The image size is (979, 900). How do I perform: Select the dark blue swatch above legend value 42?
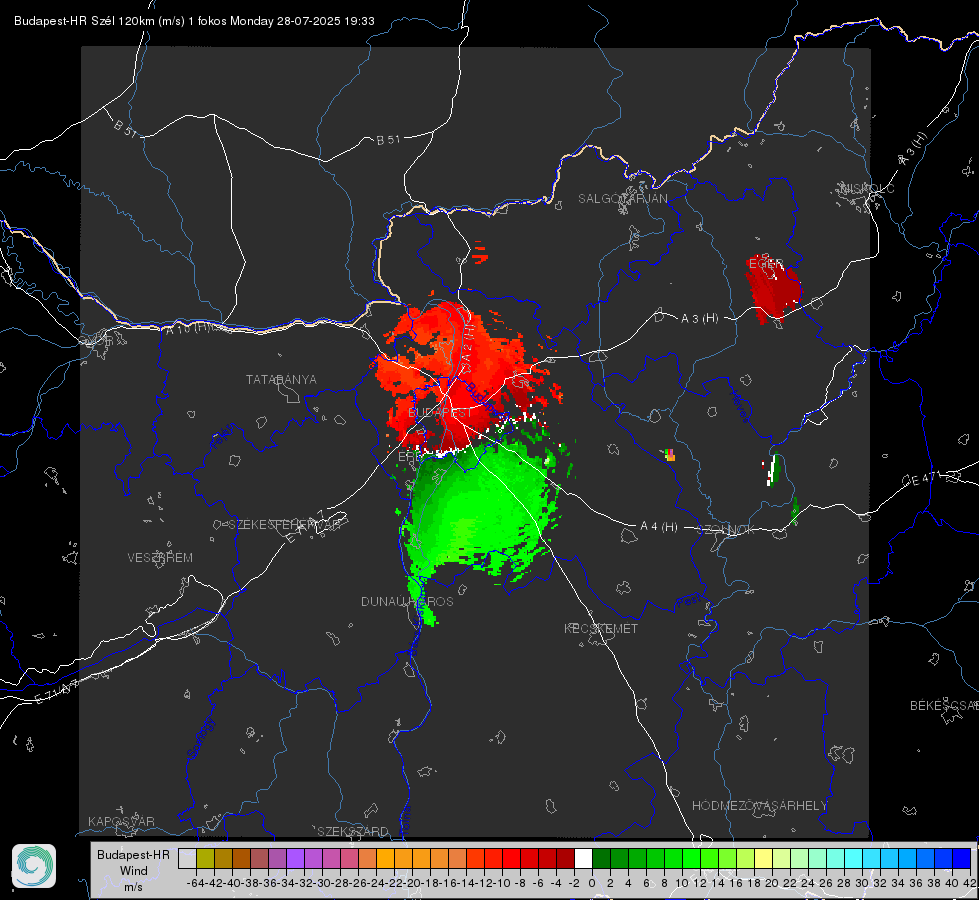click(962, 858)
